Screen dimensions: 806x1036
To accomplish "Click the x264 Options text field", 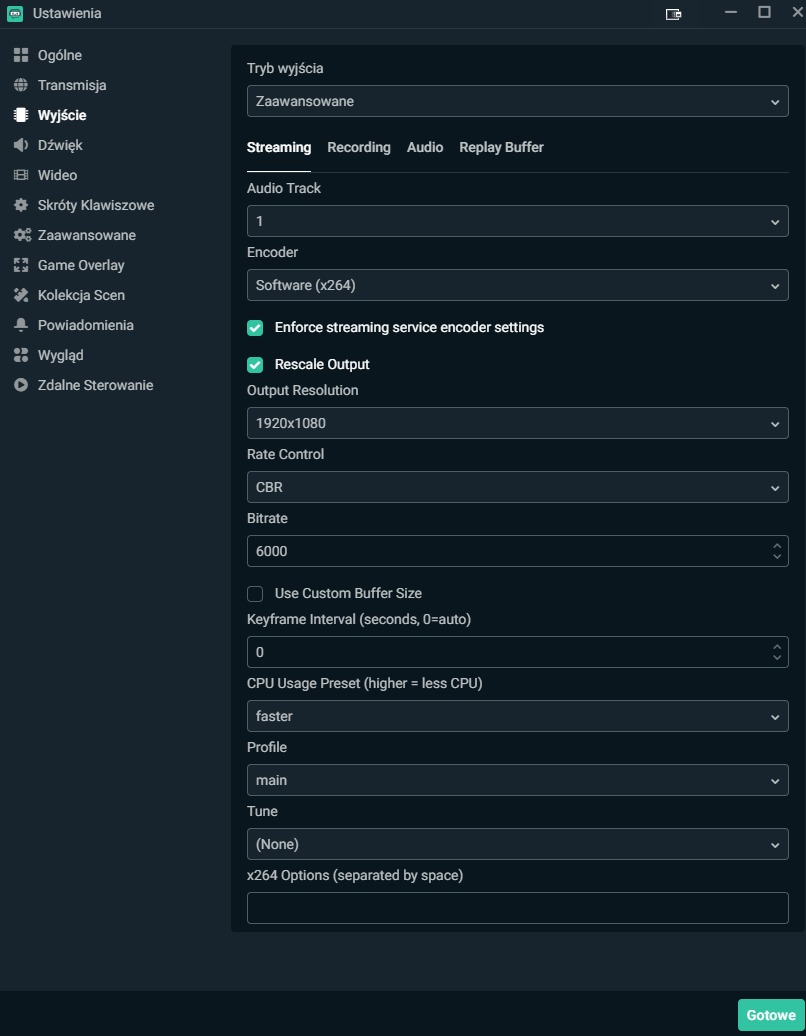I will [517, 908].
